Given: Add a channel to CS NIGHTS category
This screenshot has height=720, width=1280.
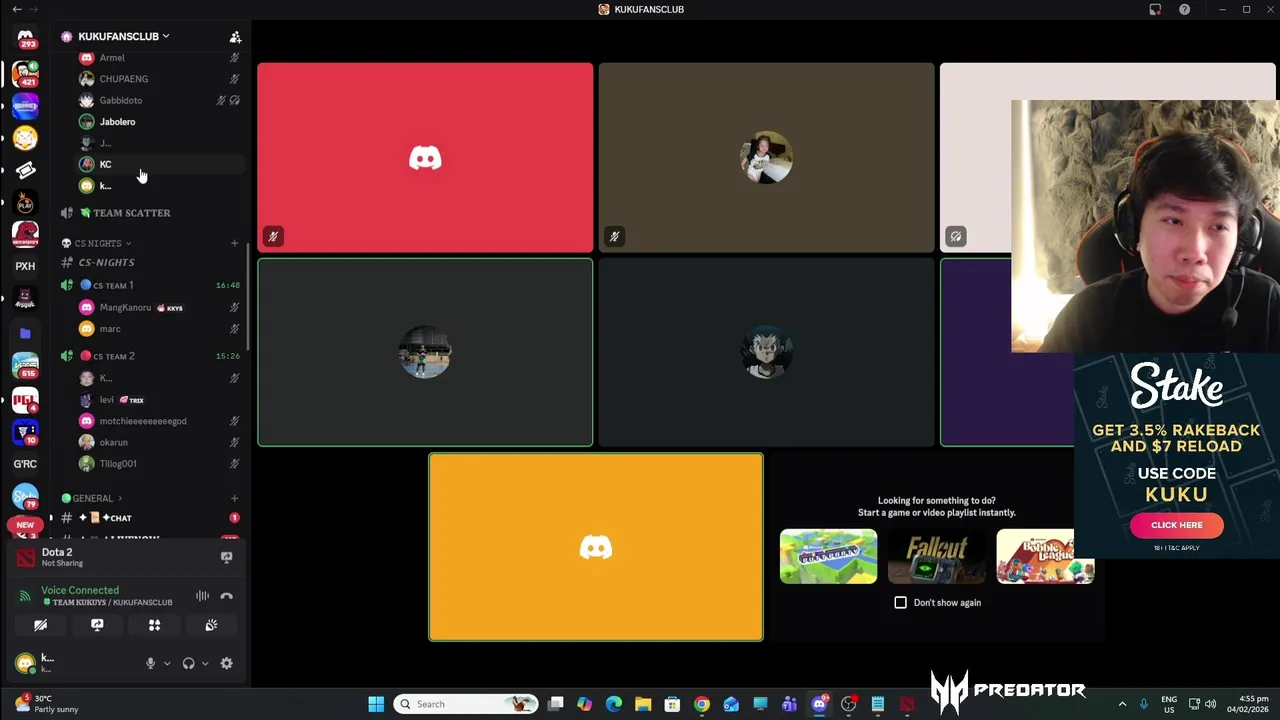Looking at the screenshot, I should (x=234, y=243).
